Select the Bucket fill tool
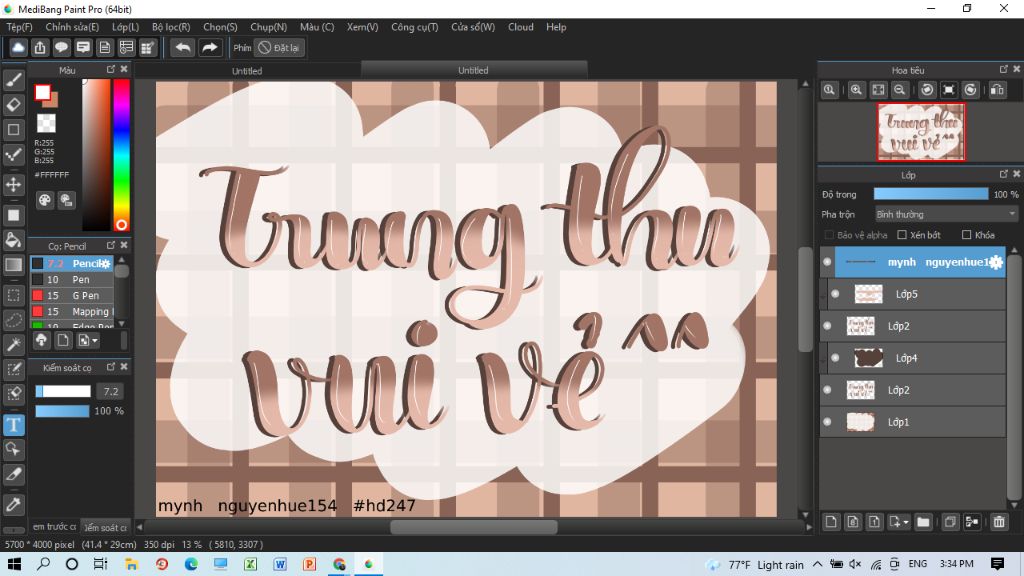This screenshot has height=576, width=1024. tap(14, 240)
